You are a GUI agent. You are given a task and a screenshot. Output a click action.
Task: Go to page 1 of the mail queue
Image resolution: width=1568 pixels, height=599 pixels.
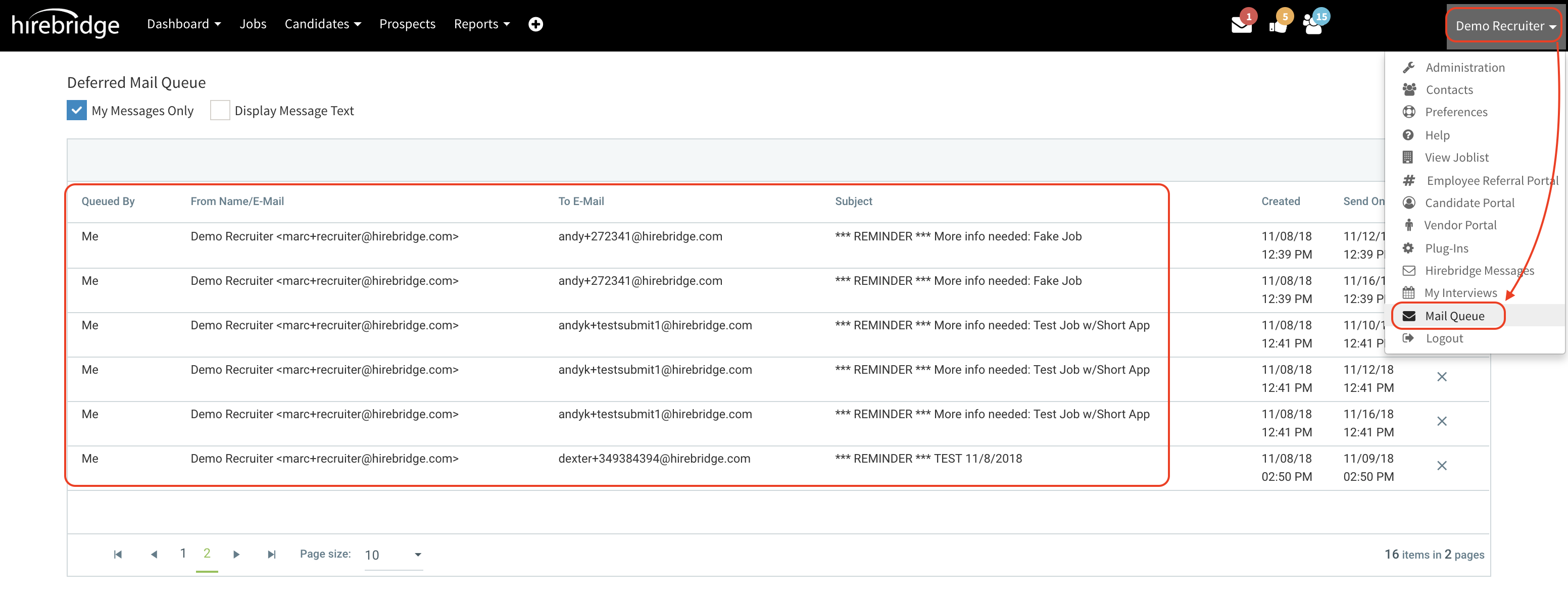pyautogui.click(x=182, y=554)
